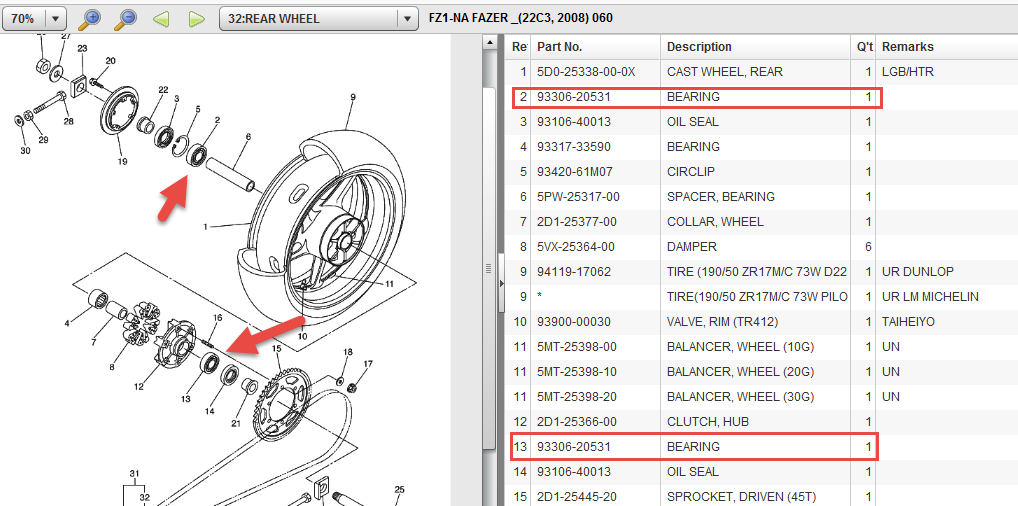Go to previous diagram with left green arrow

[161, 18]
